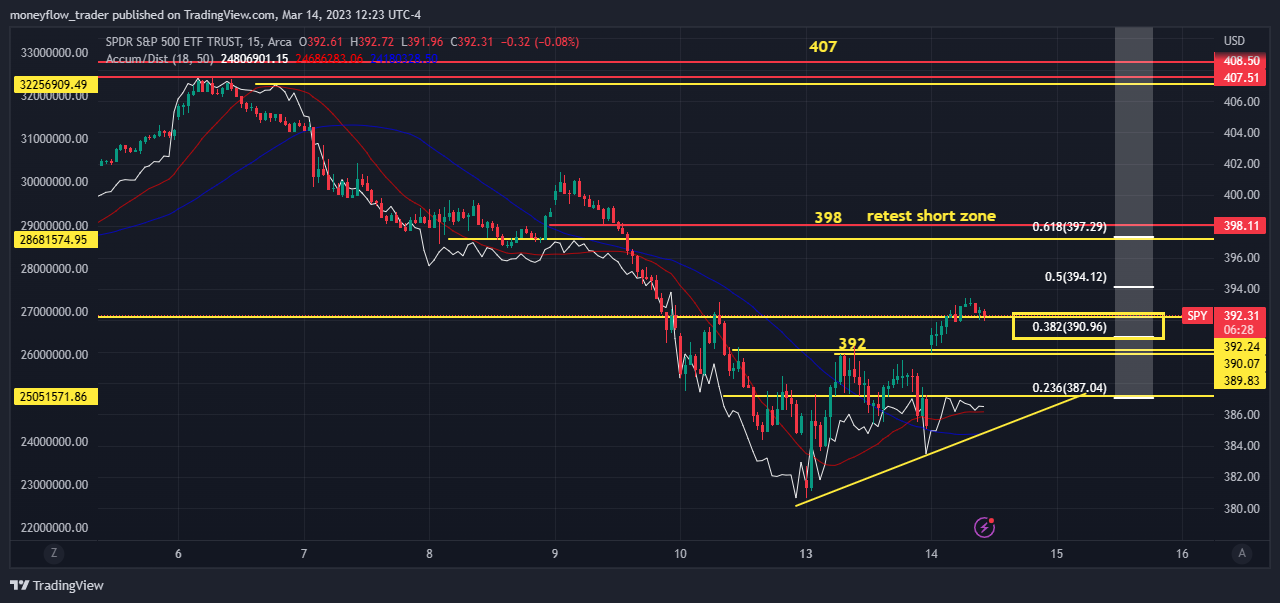Screen dimensions: 1280x603
Task: Click the Accum/Dist value 24806901.15
Action: click(254, 59)
